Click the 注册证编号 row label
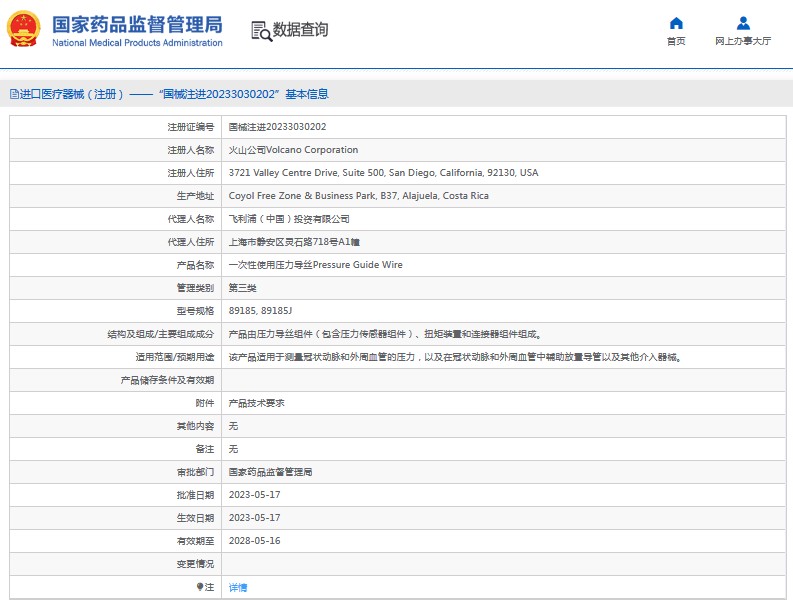Viewport: 793px width, 604px height. tap(191, 127)
